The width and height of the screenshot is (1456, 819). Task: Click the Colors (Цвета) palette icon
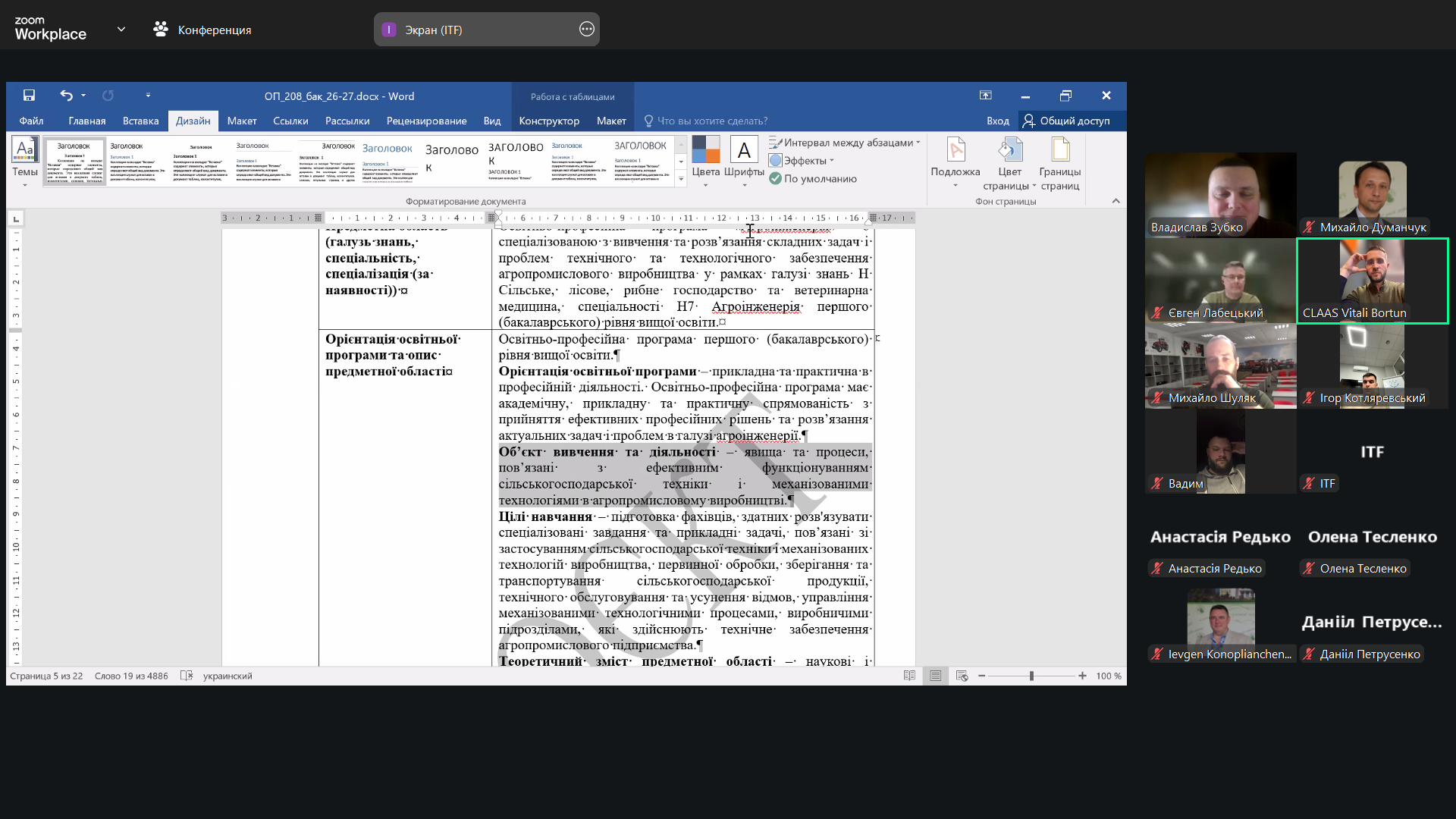point(705,150)
